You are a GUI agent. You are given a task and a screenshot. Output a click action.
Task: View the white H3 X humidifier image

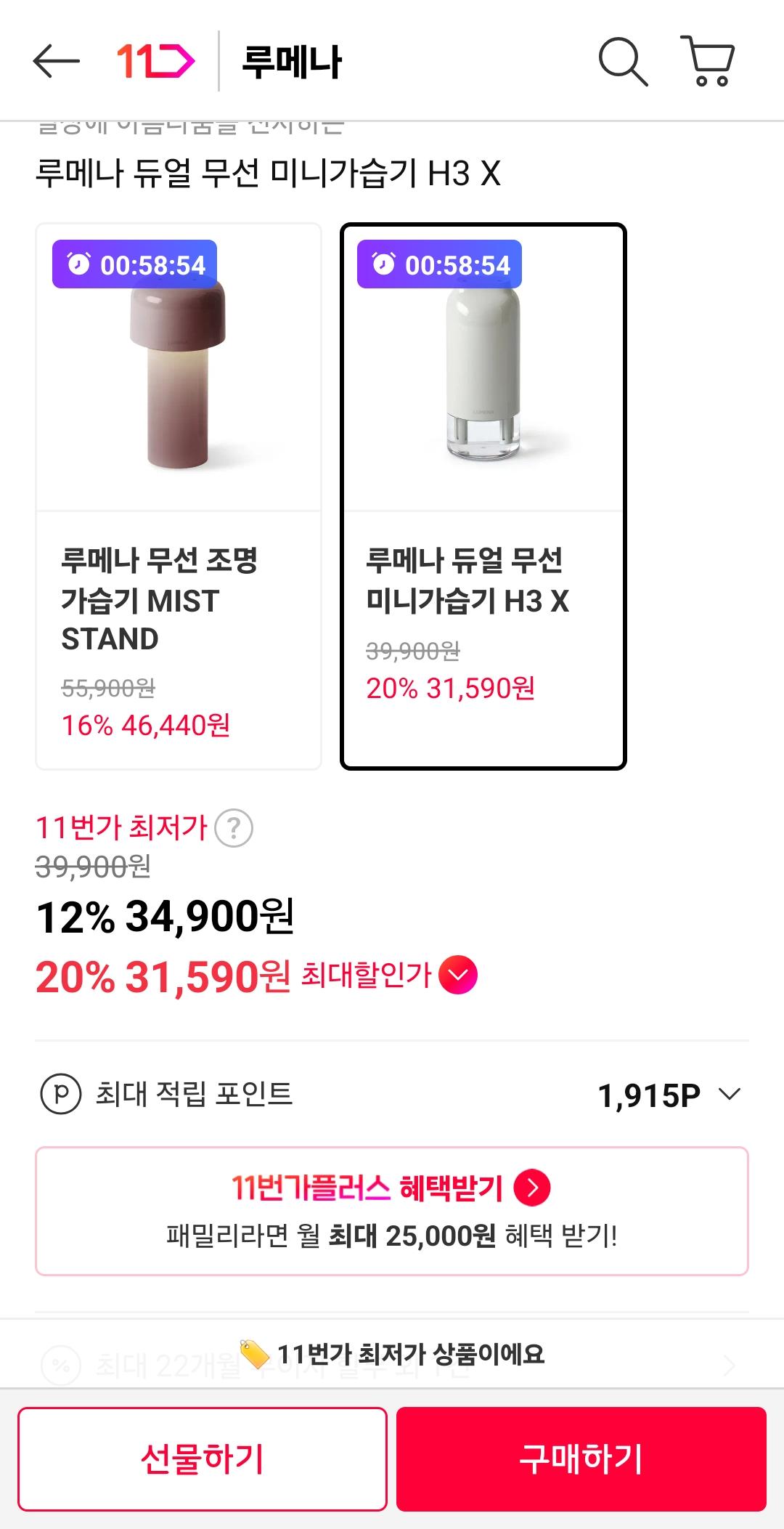483,374
